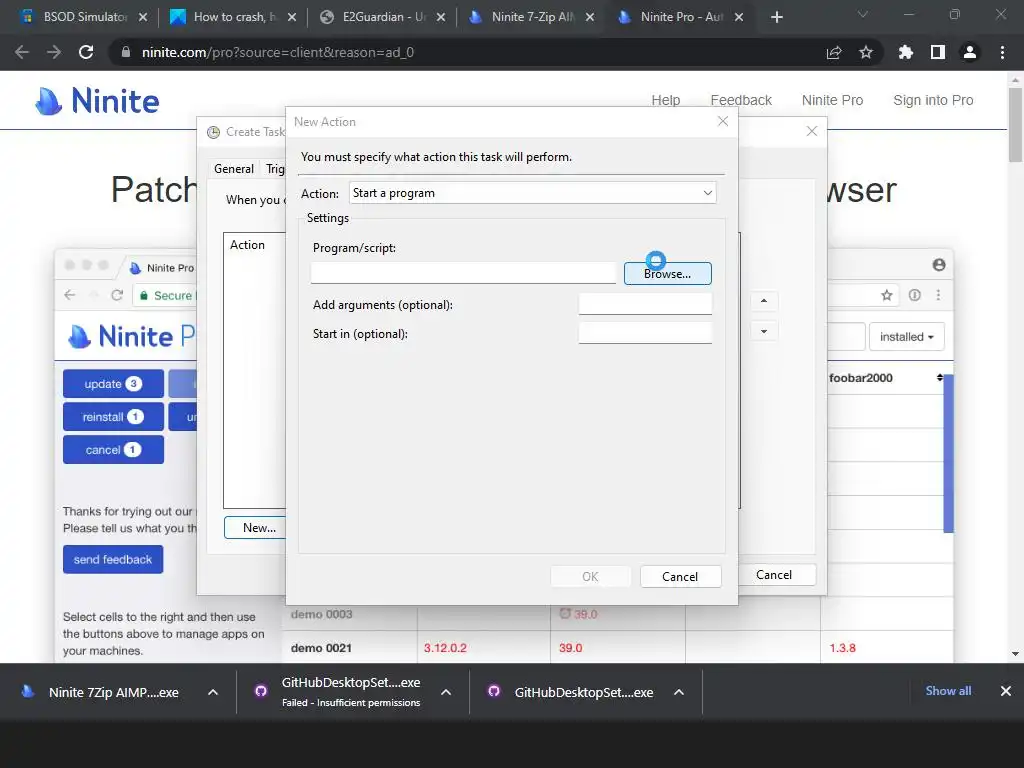Click the Browse... button

coord(667,274)
